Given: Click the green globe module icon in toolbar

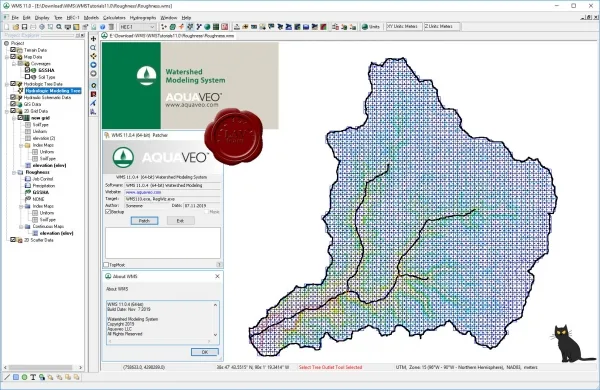Looking at the screenshot, I should (207, 27).
